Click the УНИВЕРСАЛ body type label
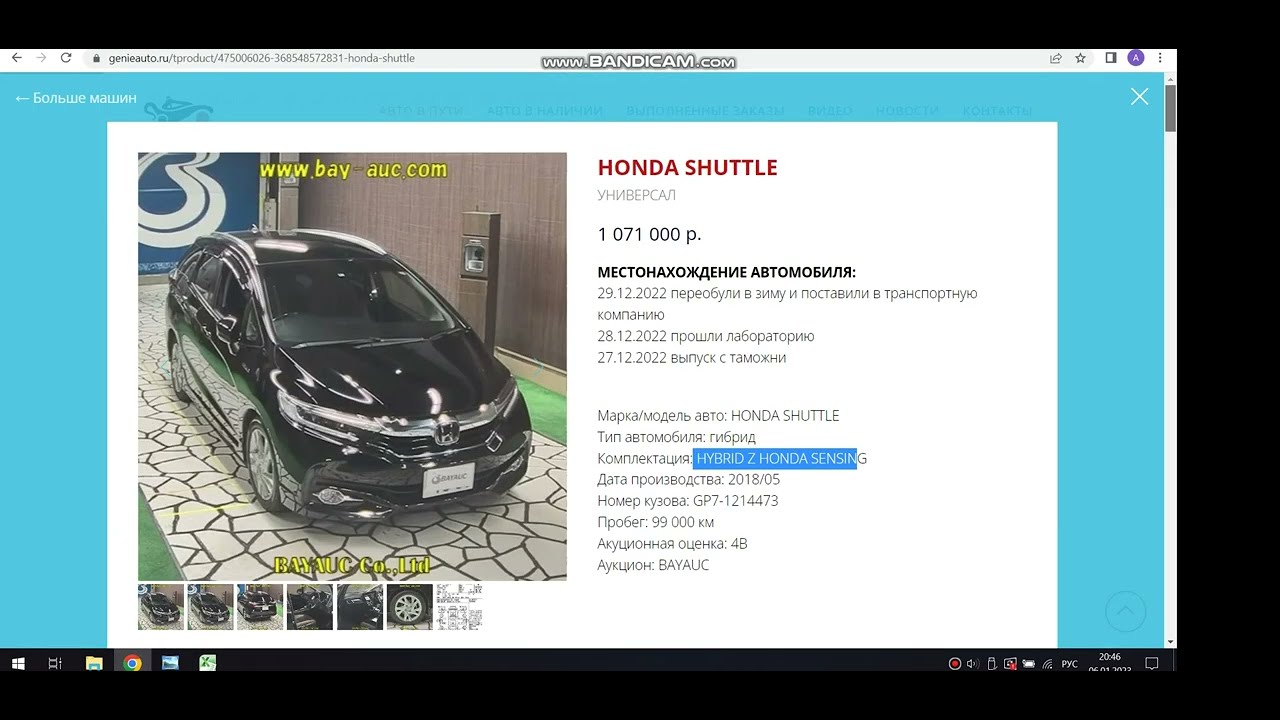Screen dimensions: 1280x720 pos(637,195)
